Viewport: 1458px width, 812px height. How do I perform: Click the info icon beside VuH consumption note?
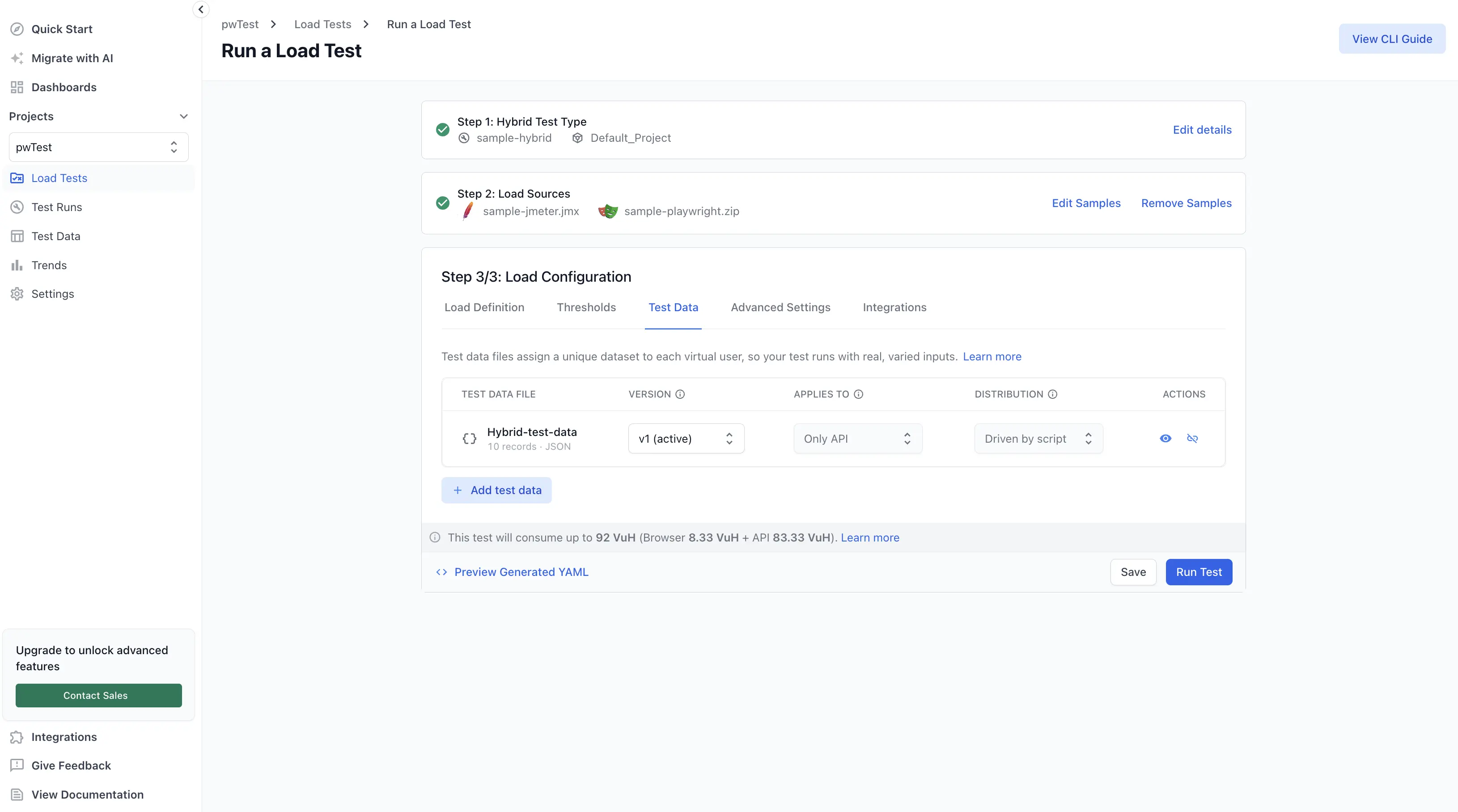point(435,537)
